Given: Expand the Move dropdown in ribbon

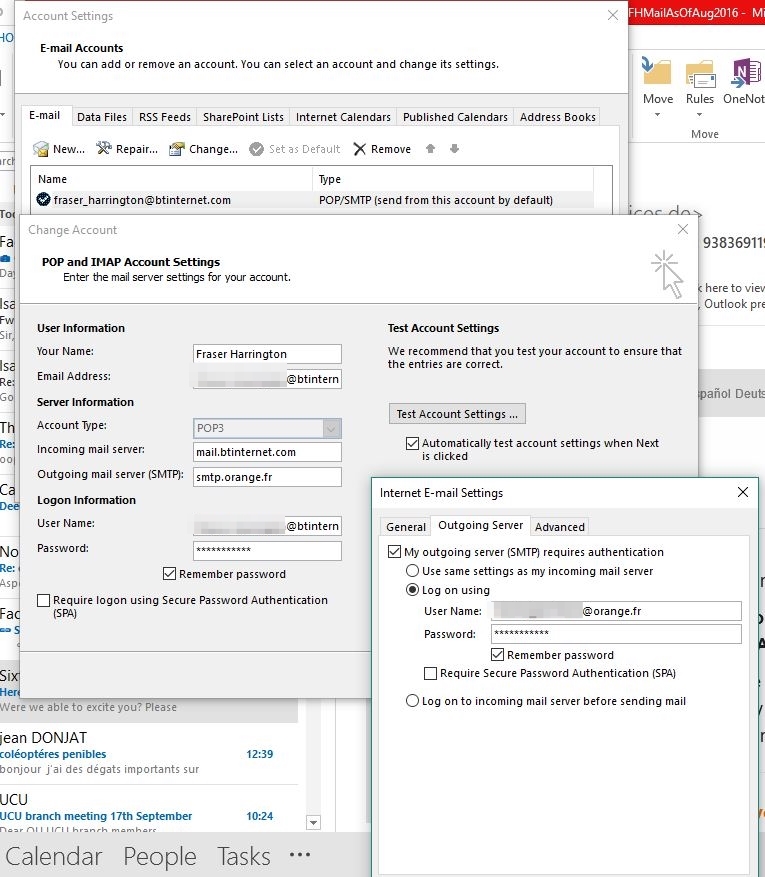Looking at the screenshot, I should click(x=657, y=114).
